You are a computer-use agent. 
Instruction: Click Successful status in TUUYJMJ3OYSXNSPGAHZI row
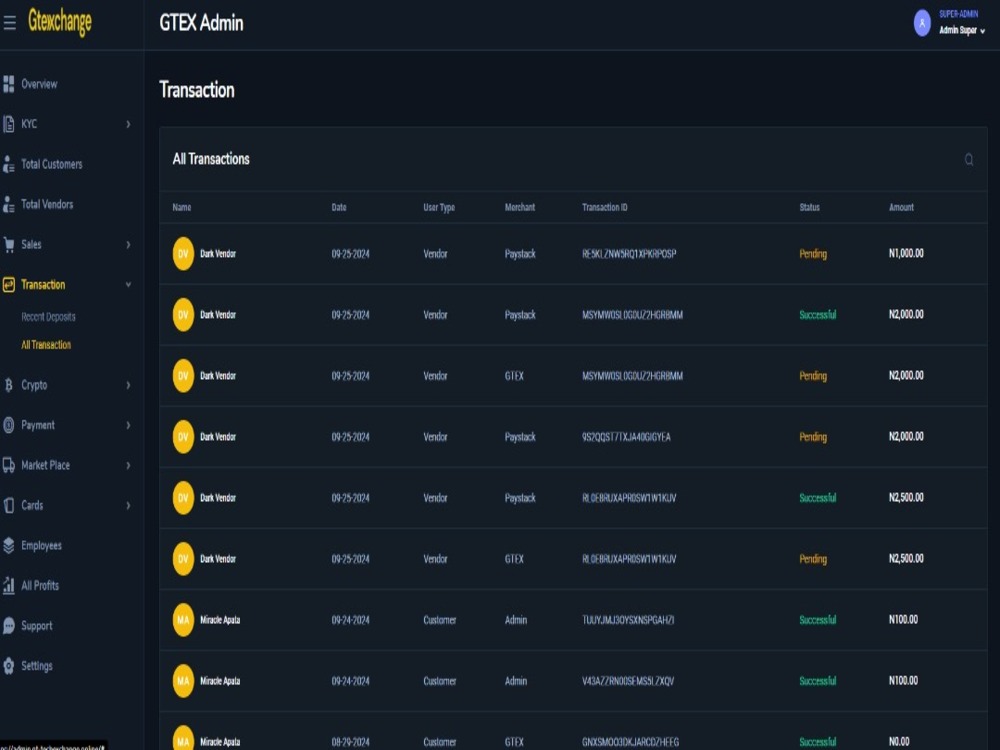click(818, 620)
